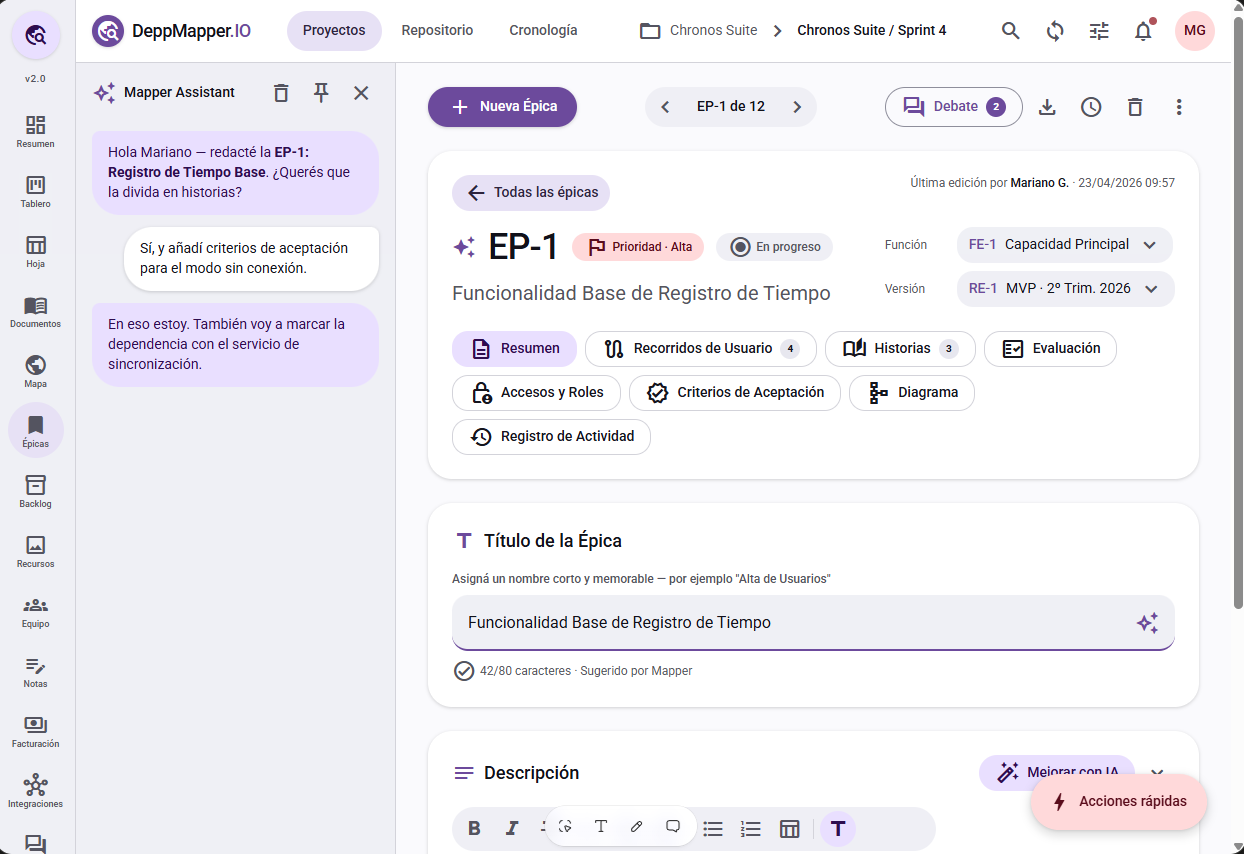Viewport: 1244px width, 854px height.
Task: Open Recorridos de Usuario tab
Action: [x=701, y=349]
